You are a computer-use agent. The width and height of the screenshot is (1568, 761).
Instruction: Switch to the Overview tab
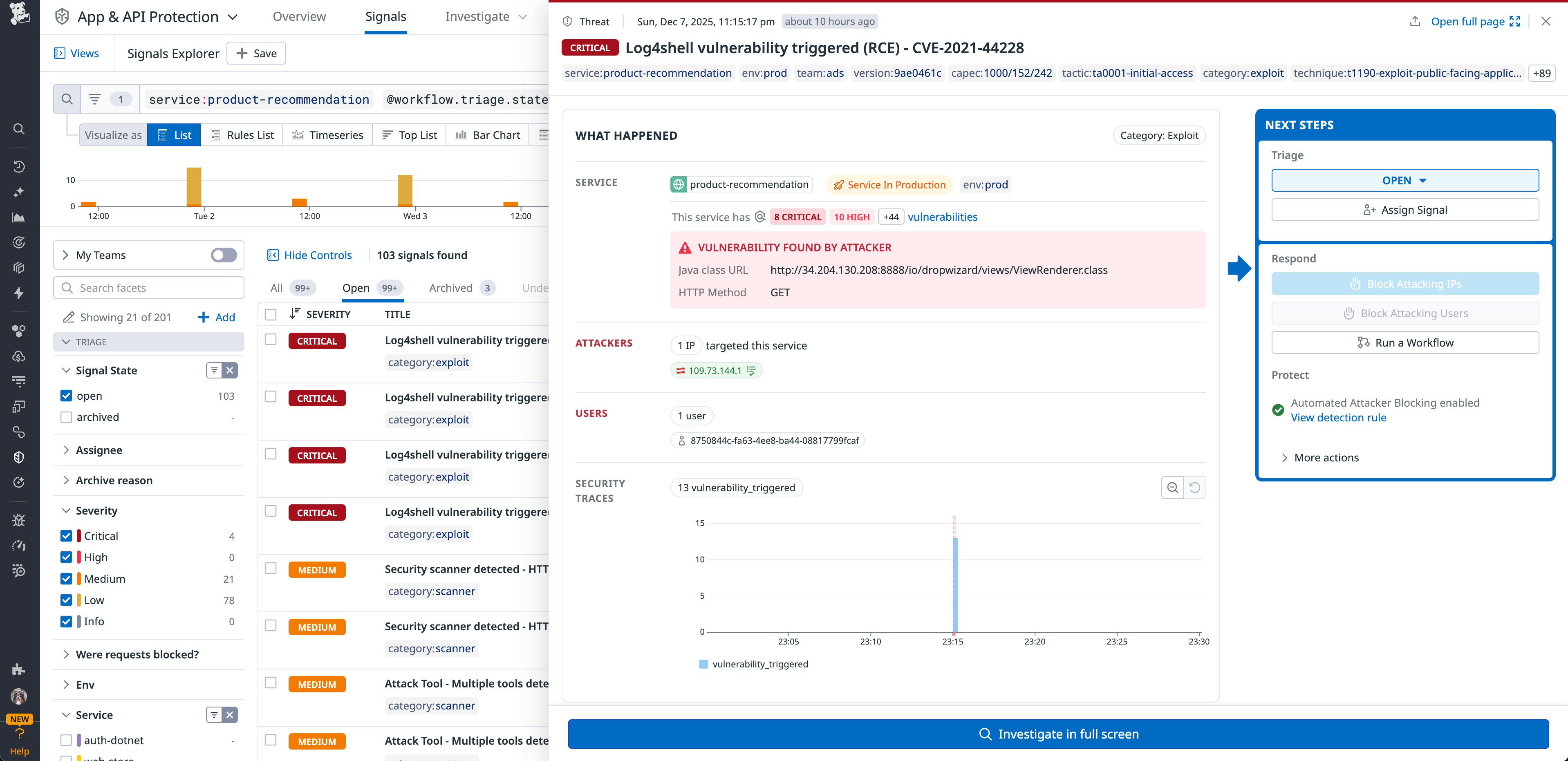pos(299,16)
